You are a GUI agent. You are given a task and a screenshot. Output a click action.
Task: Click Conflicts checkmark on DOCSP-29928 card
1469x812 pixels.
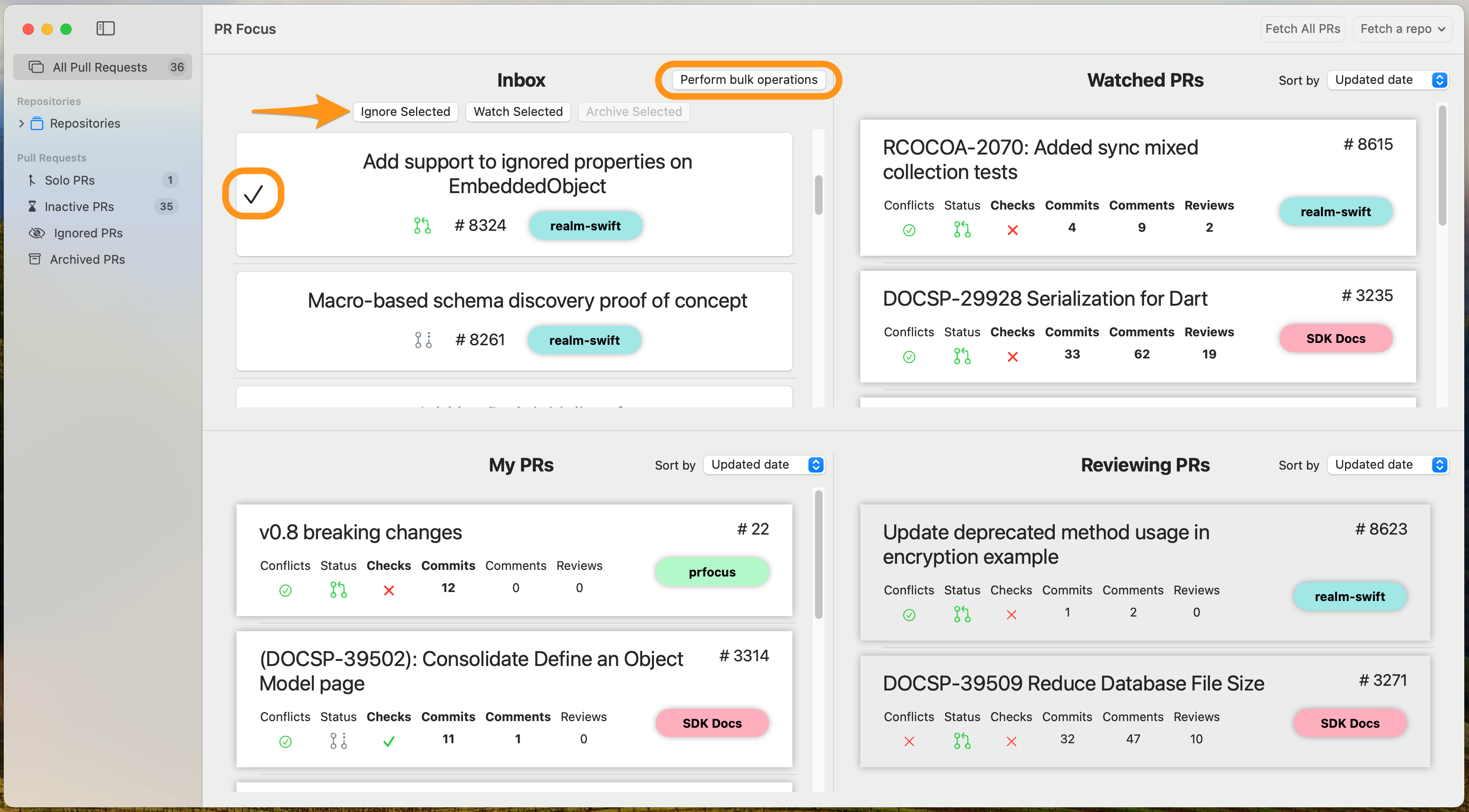[909, 357]
